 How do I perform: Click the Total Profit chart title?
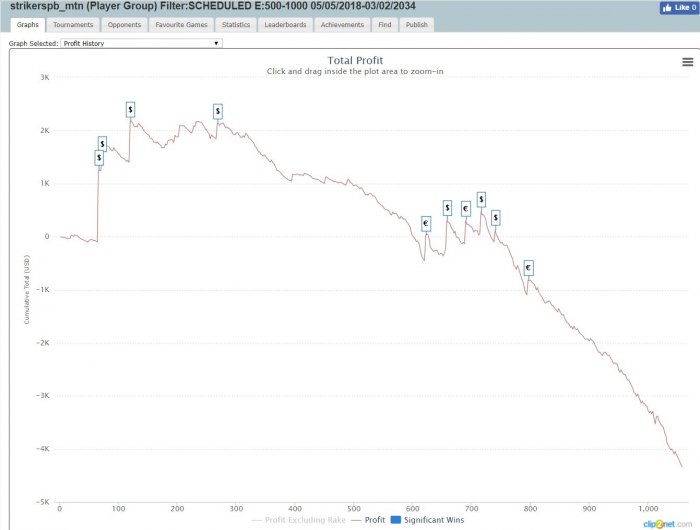tap(355, 60)
